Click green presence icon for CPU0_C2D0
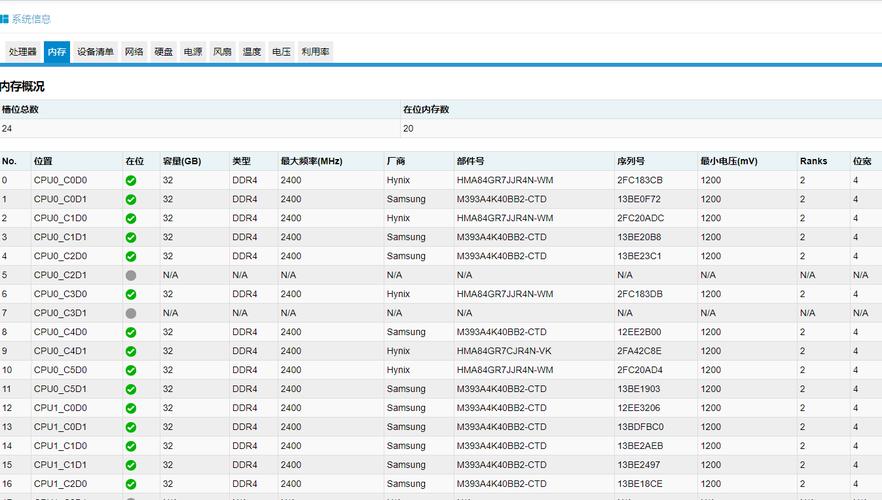Screen dimensions: 882x500 [130, 256]
